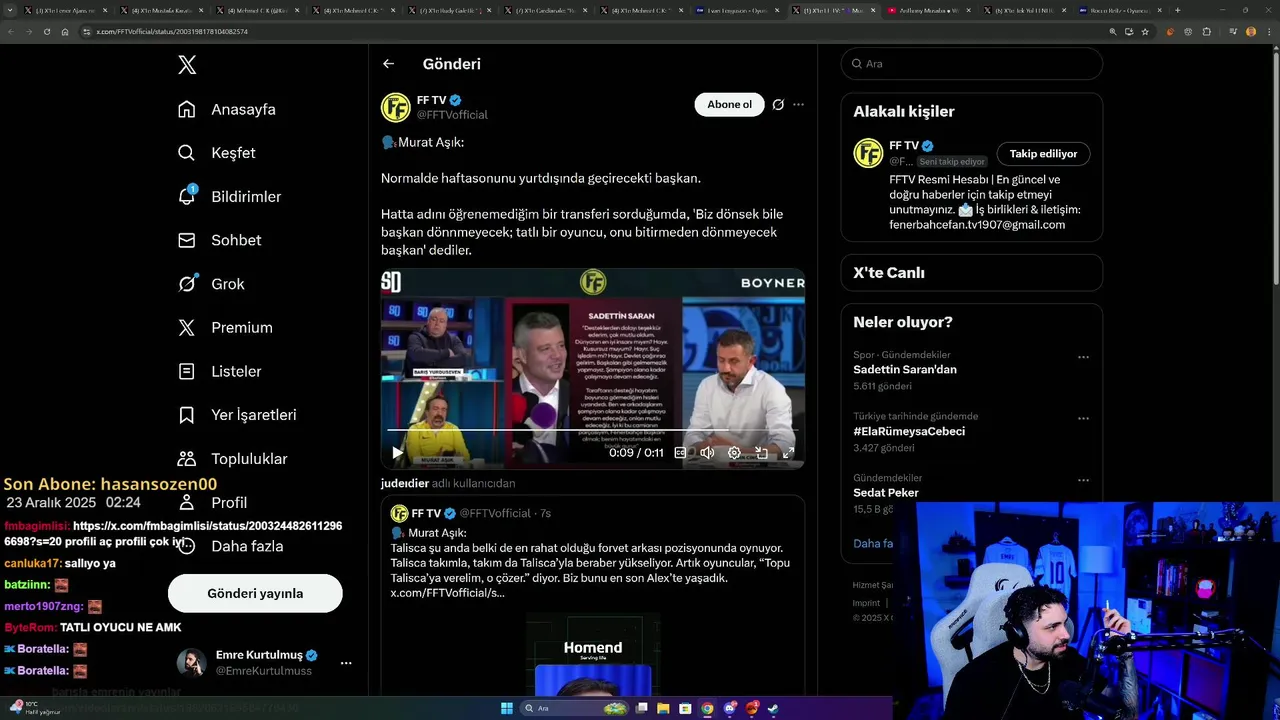Open the Sadettin Saran'dan trend
This screenshot has height=720, width=1280.
click(905, 369)
